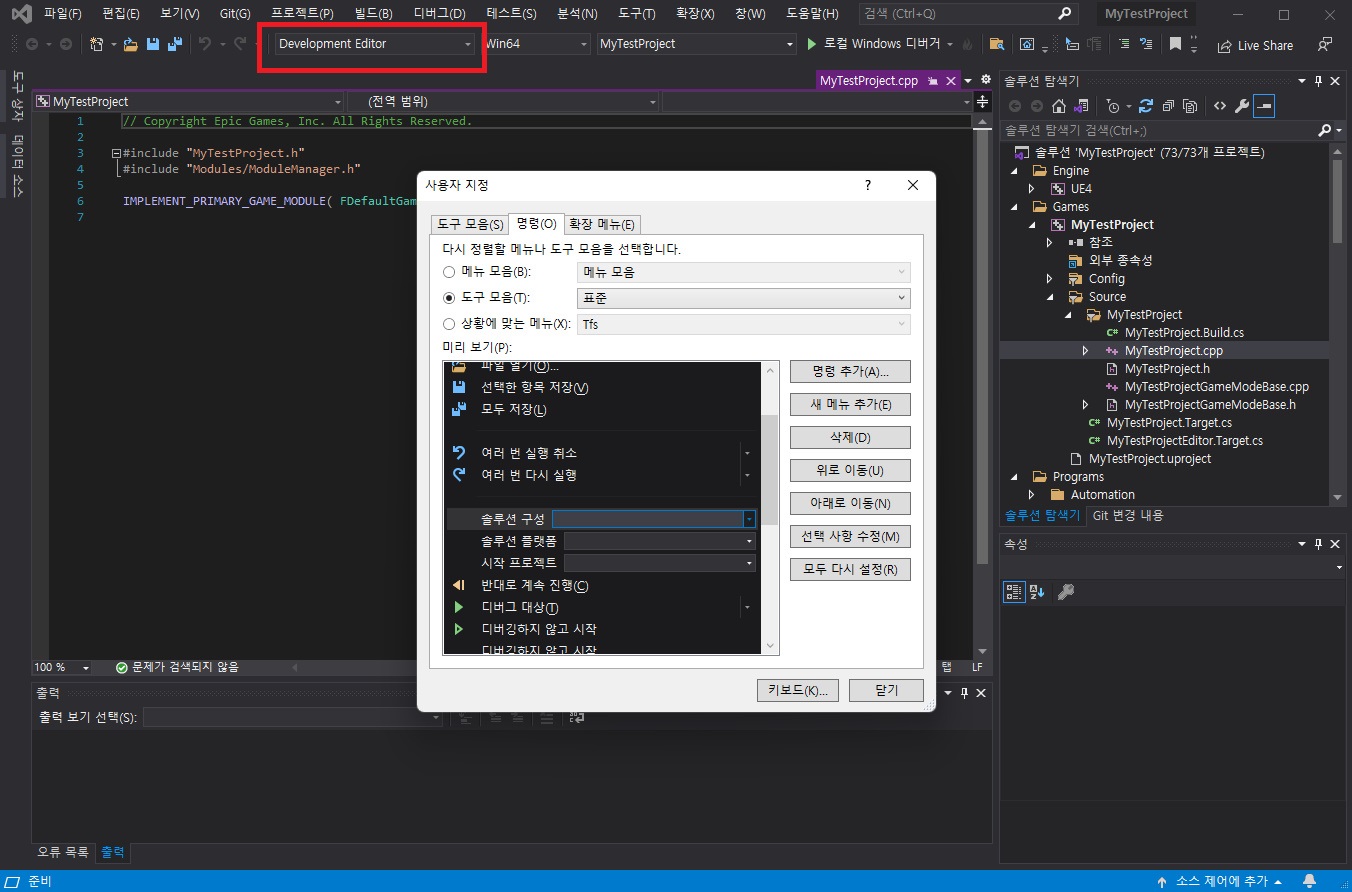Click the open file folder icon in toolbar
Screen dimensions: 1352x892
130,44
